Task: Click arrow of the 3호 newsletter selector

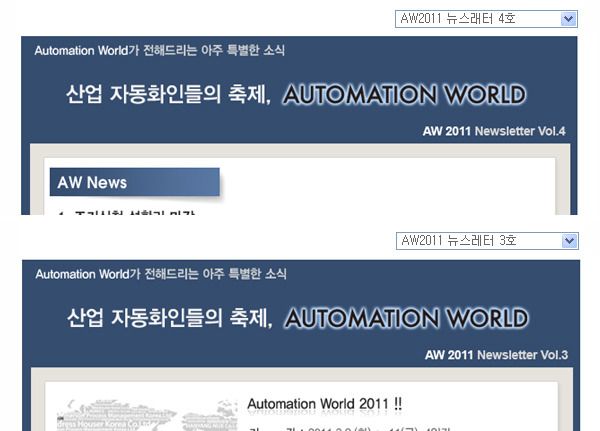Action: [570, 241]
